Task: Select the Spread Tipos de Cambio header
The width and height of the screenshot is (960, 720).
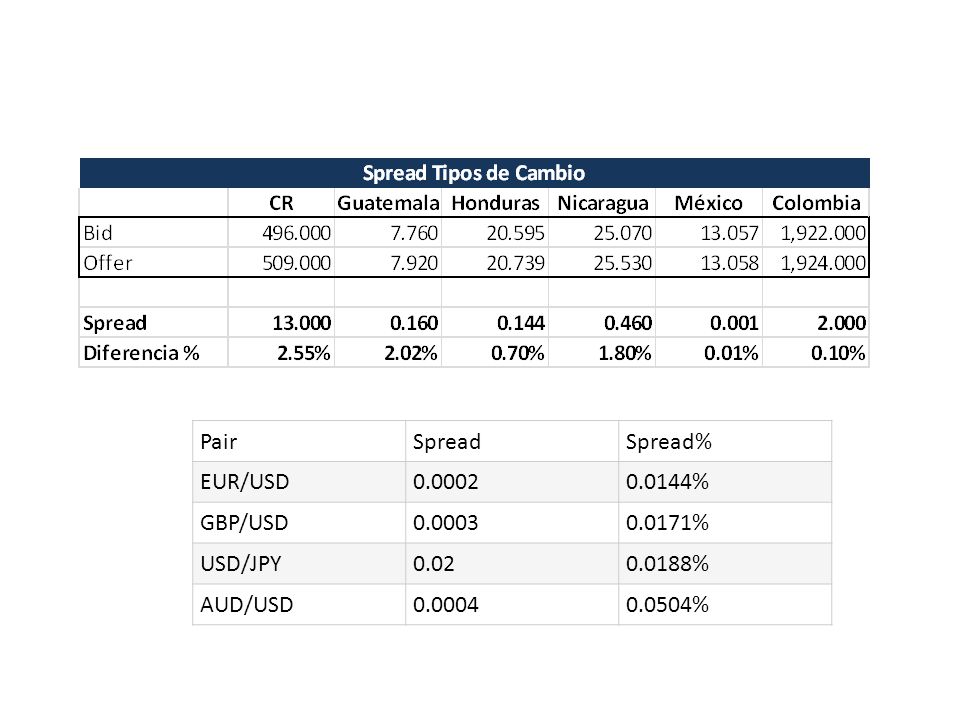Action: (474, 173)
